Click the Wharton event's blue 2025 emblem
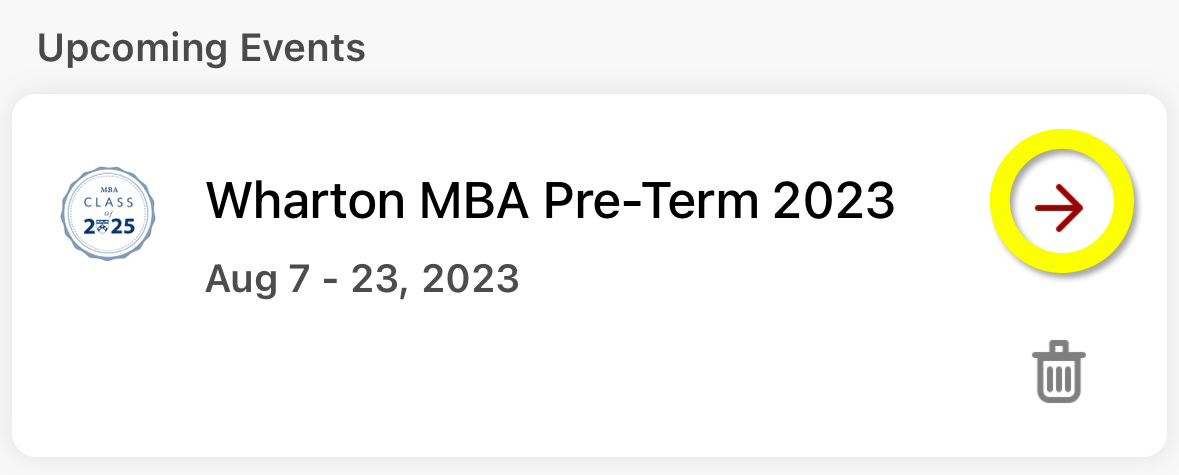Image resolution: width=1179 pixels, height=475 pixels. tap(108, 213)
